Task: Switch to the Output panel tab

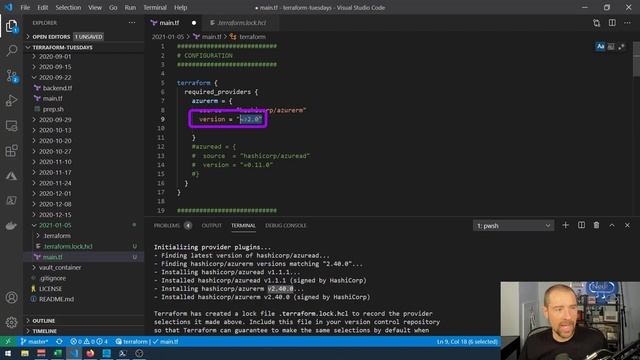Action: (211, 225)
